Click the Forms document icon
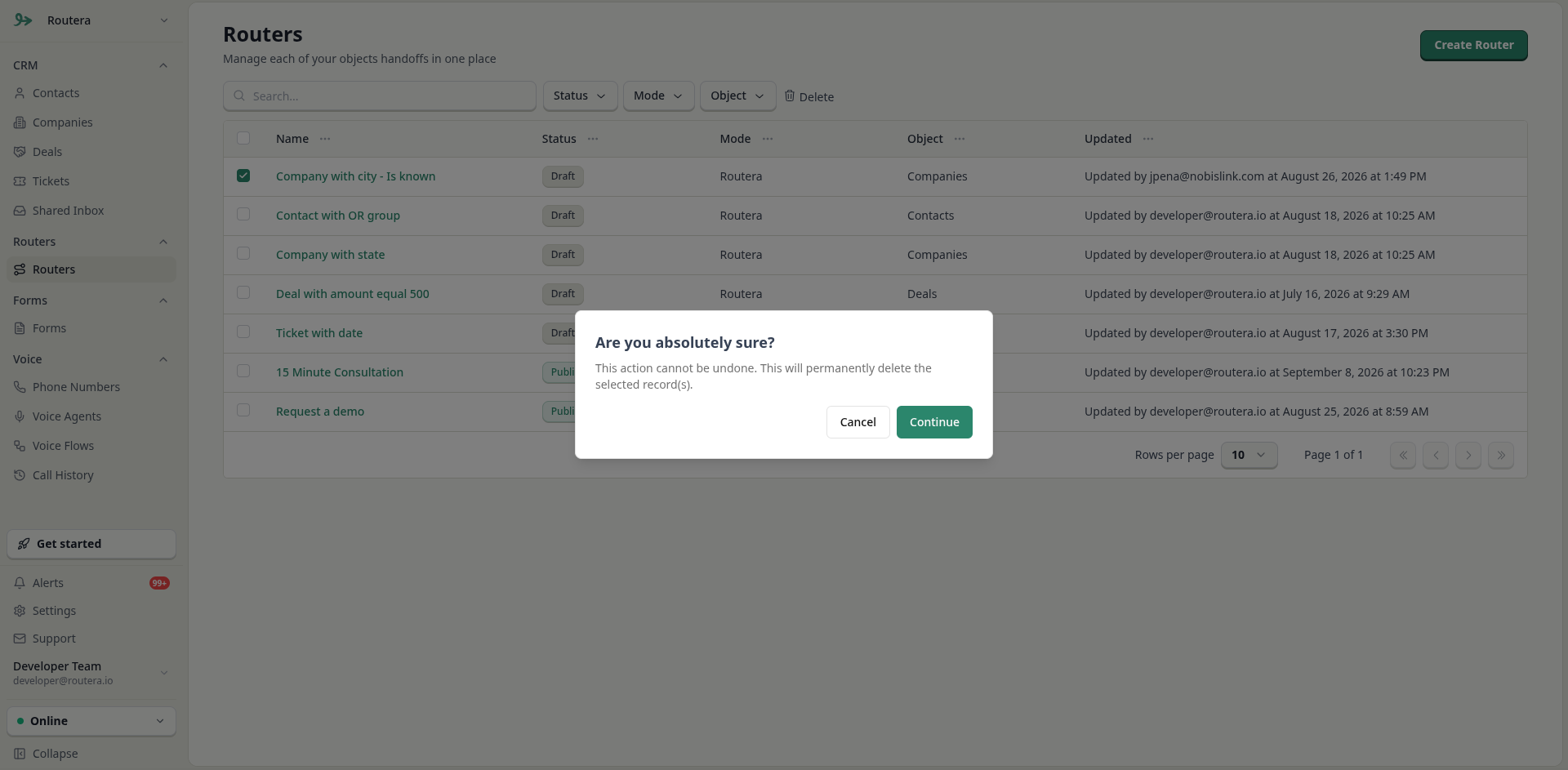 pyautogui.click(x=20, y=328)
